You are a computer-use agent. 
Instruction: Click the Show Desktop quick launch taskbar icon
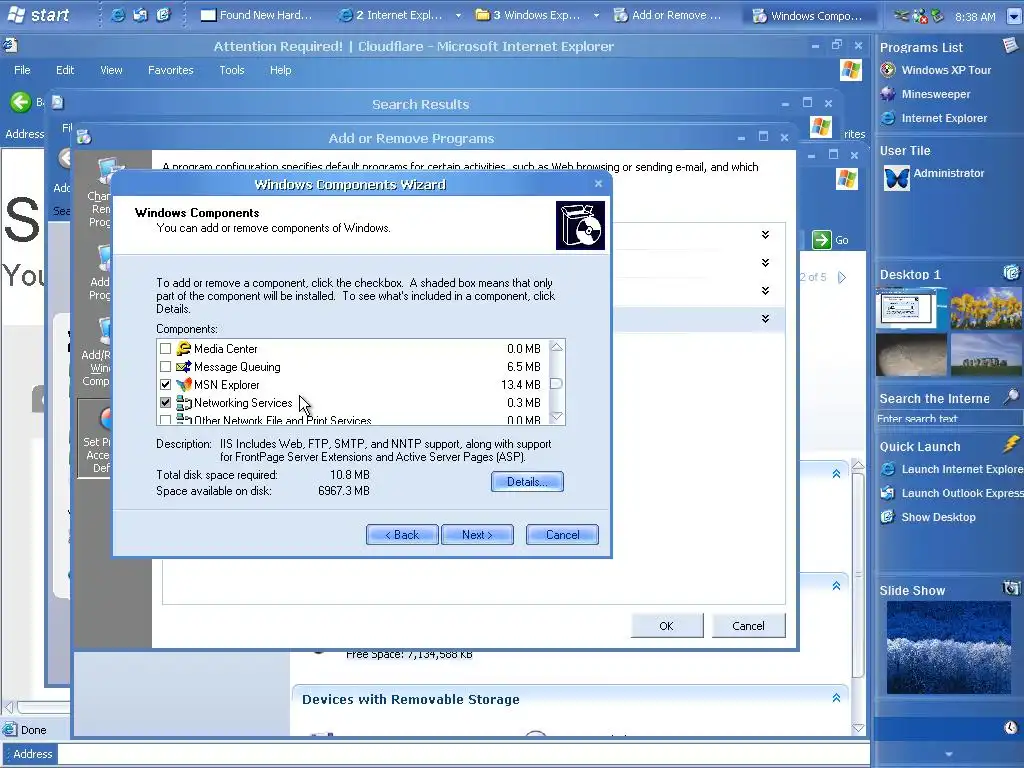tap(163, 14)
